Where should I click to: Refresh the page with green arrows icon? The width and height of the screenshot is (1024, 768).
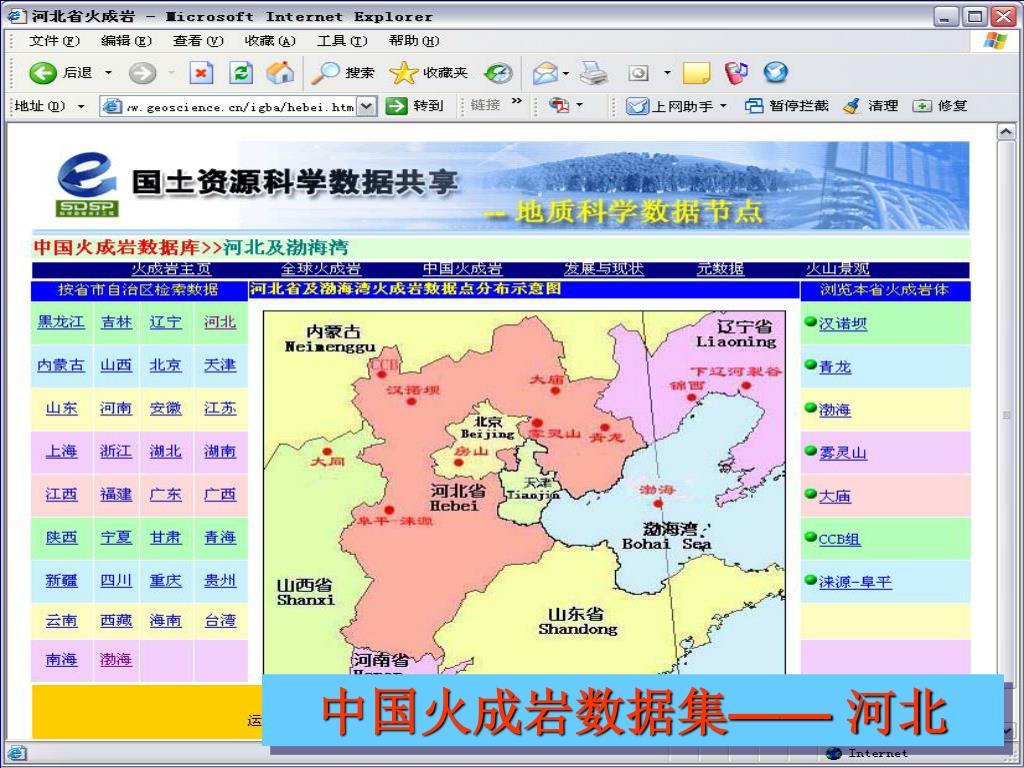[x=241, y=72]
